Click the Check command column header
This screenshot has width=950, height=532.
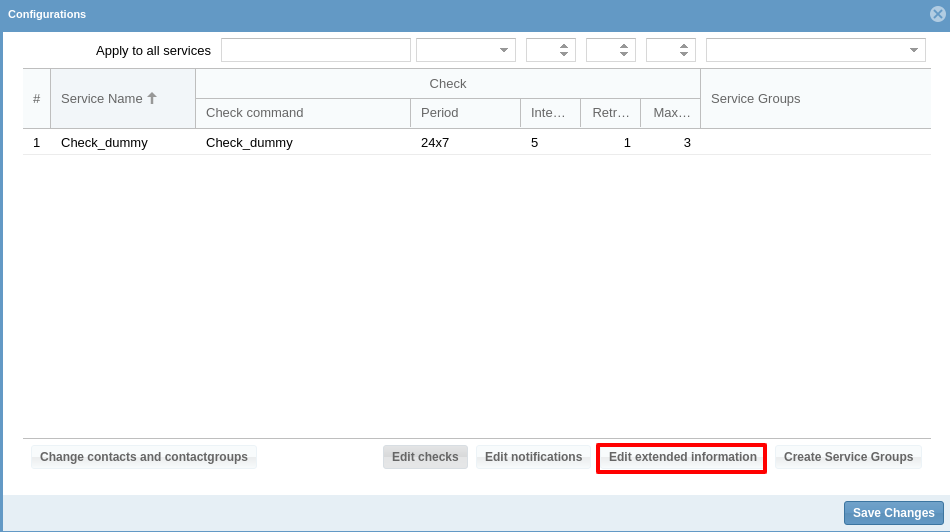[x=302, y=113]
